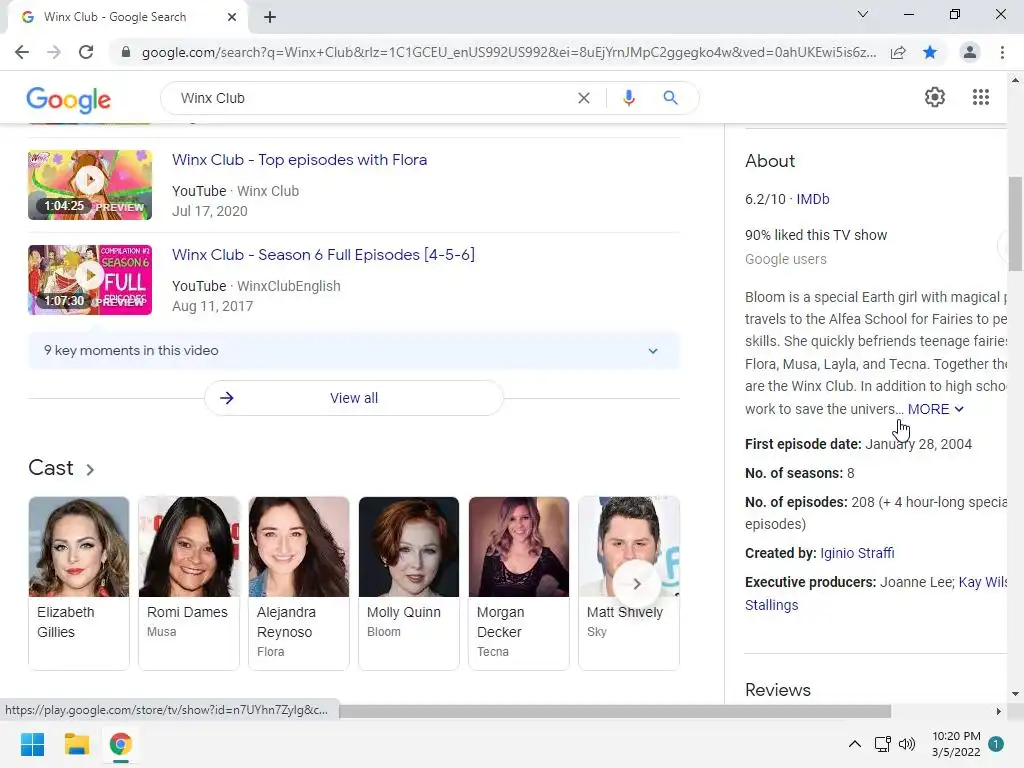Open the Cast section arrow
The width and height of the screenshot is (1024, 768).
tap(90, 470)
